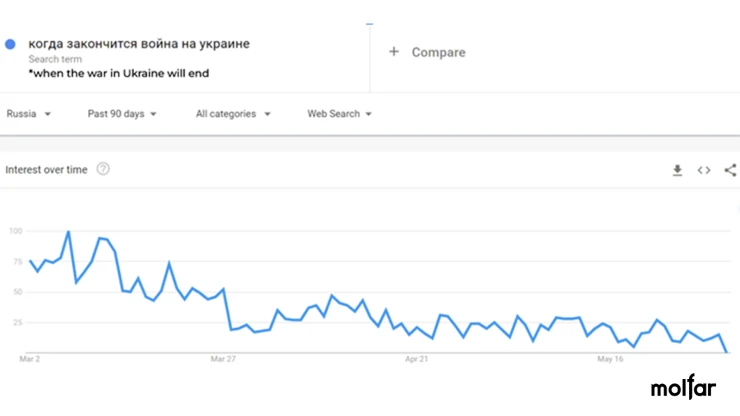Select the peak value point at 100

click(x=68, y=231)
